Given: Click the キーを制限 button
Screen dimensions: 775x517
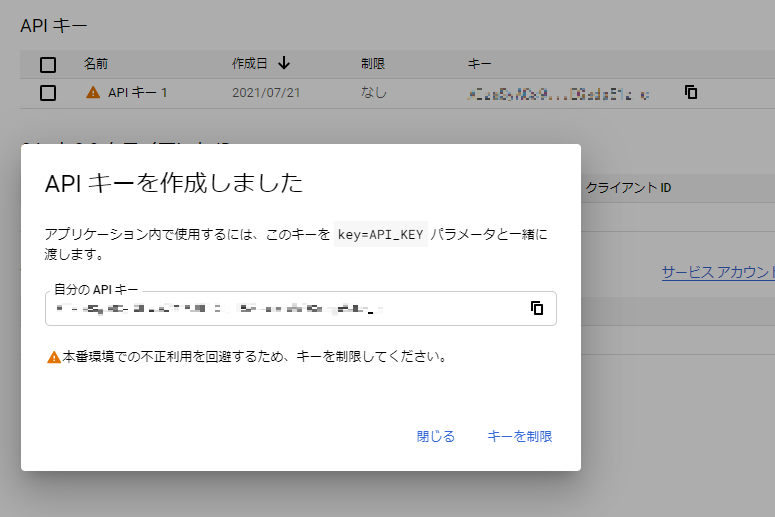Looking at the screenshot, I should click(x=519, y=436).
